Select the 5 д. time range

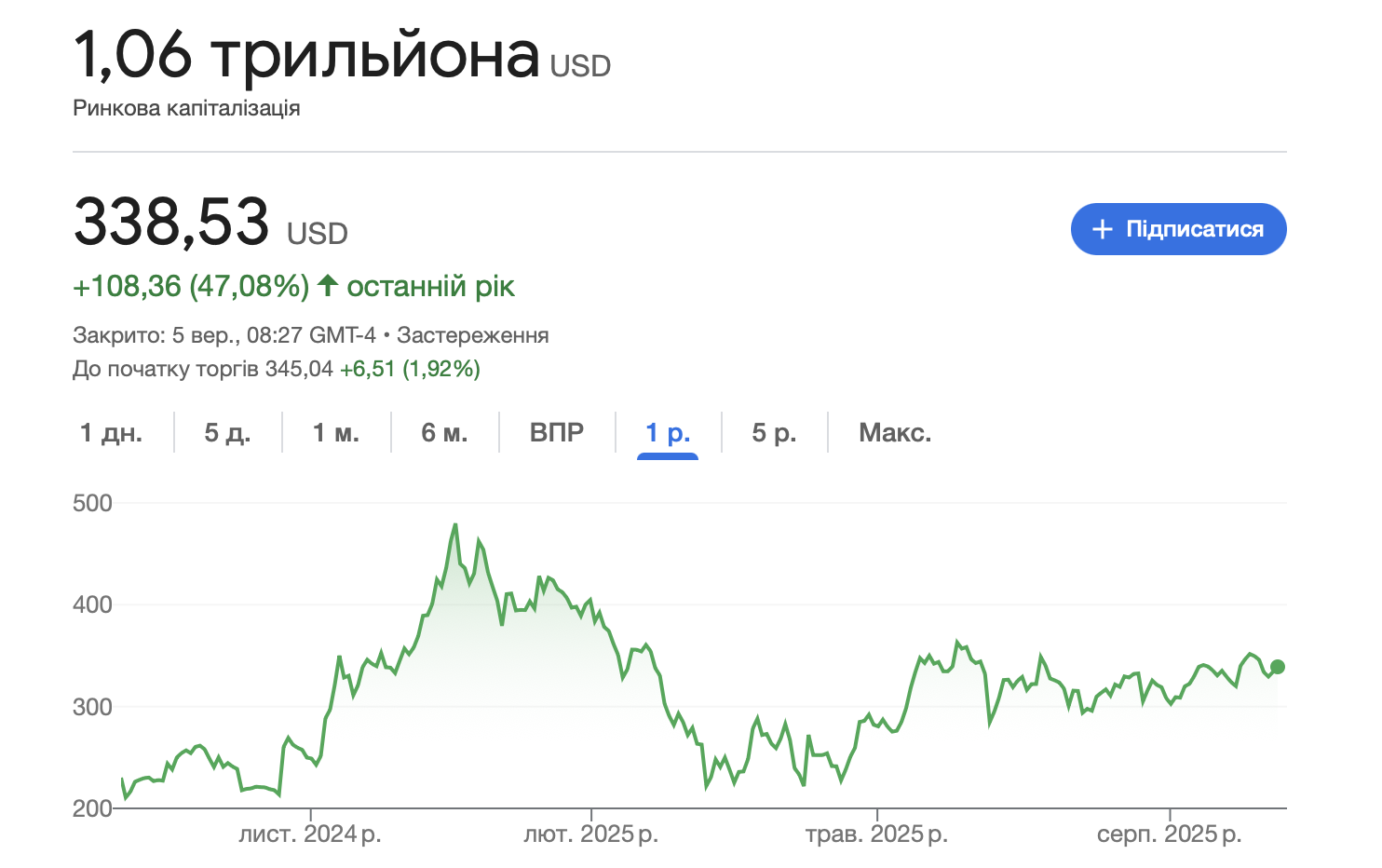coord(227,433)
